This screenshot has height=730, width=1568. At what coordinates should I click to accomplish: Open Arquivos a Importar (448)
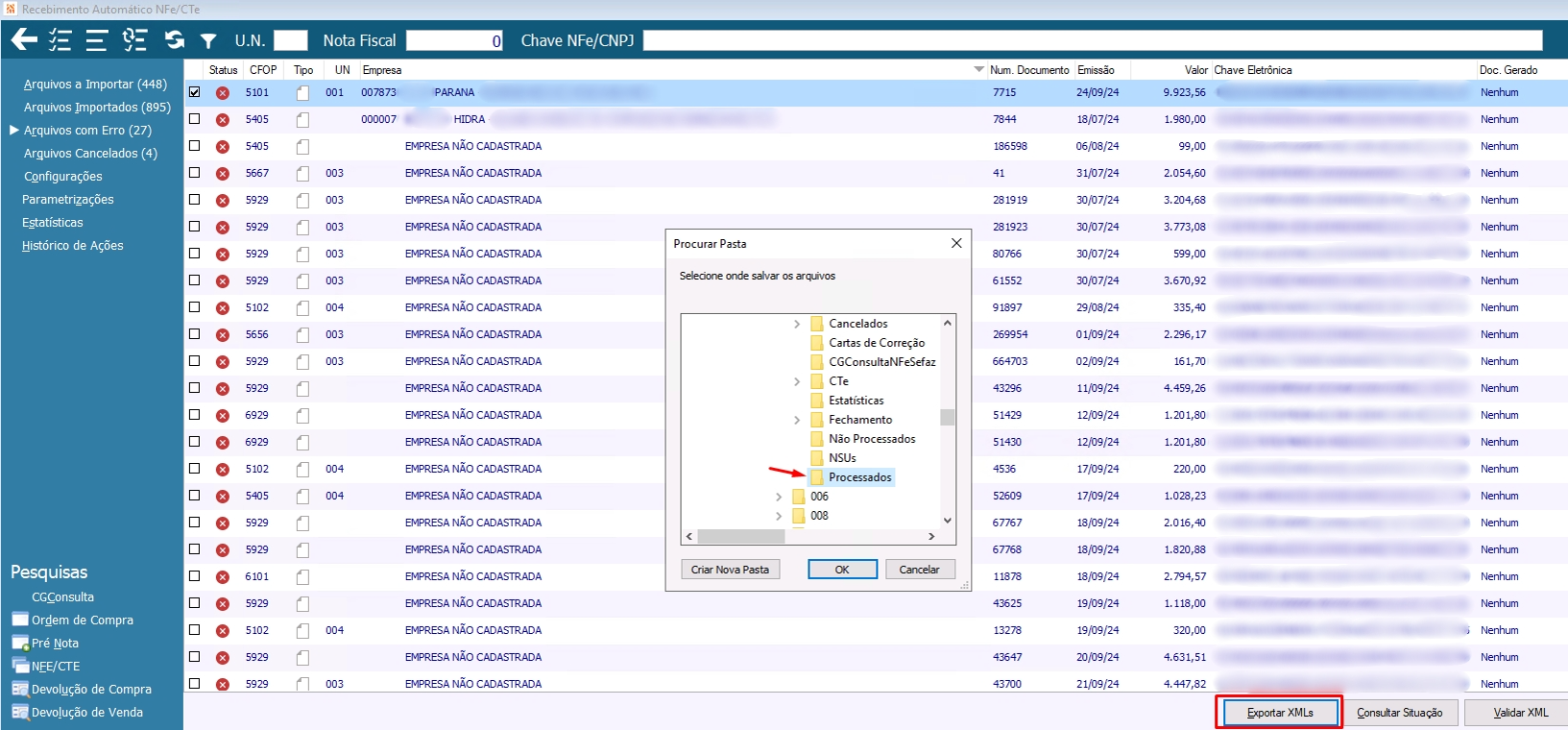pyautogui.click(x=95, y=85)
